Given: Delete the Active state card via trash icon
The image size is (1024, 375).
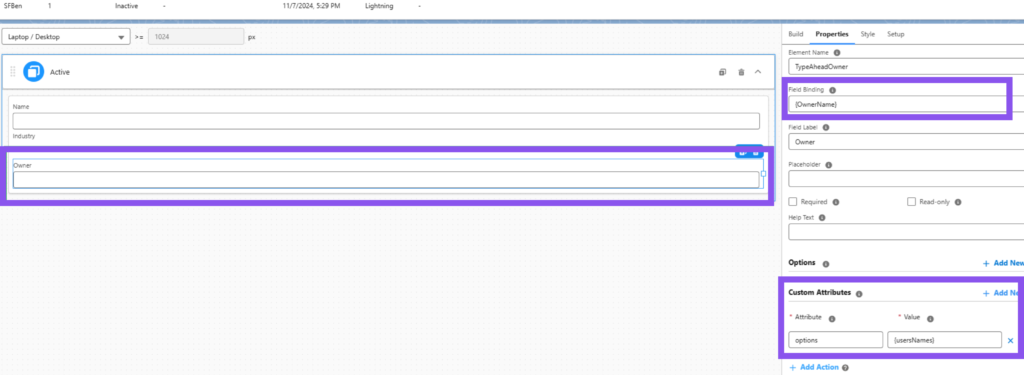Looking at the screenshot, I should tap(741, 72).
